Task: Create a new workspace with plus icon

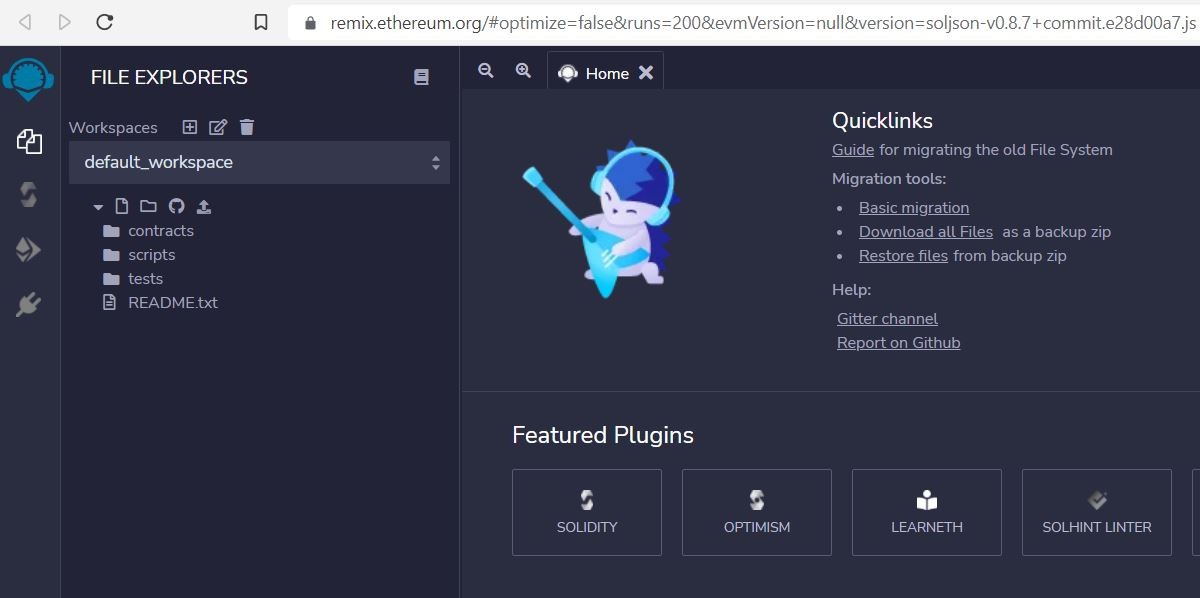Action: [190, 127]
